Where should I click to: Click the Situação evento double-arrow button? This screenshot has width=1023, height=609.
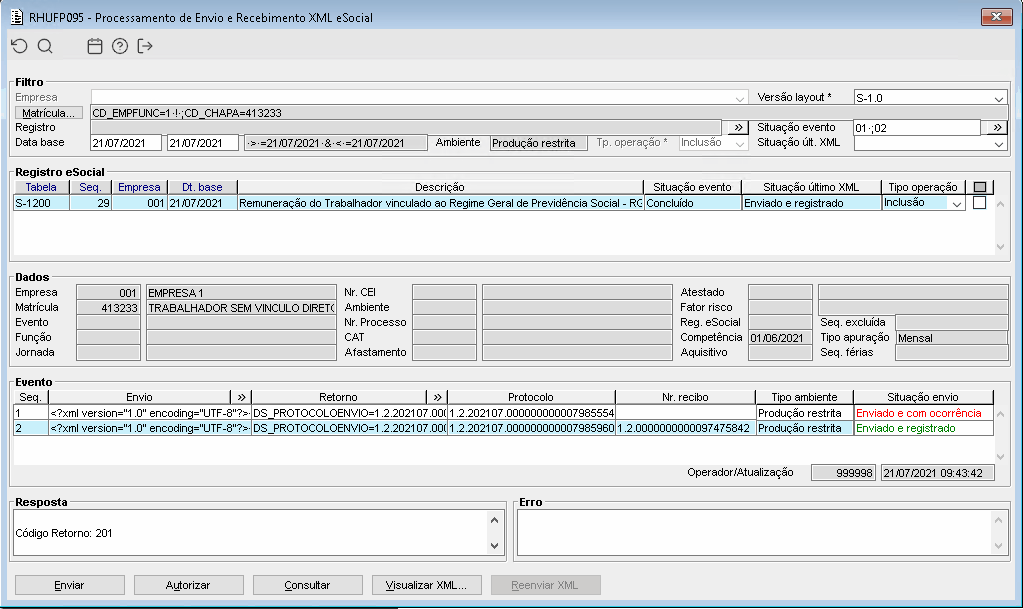pos(998,127)
